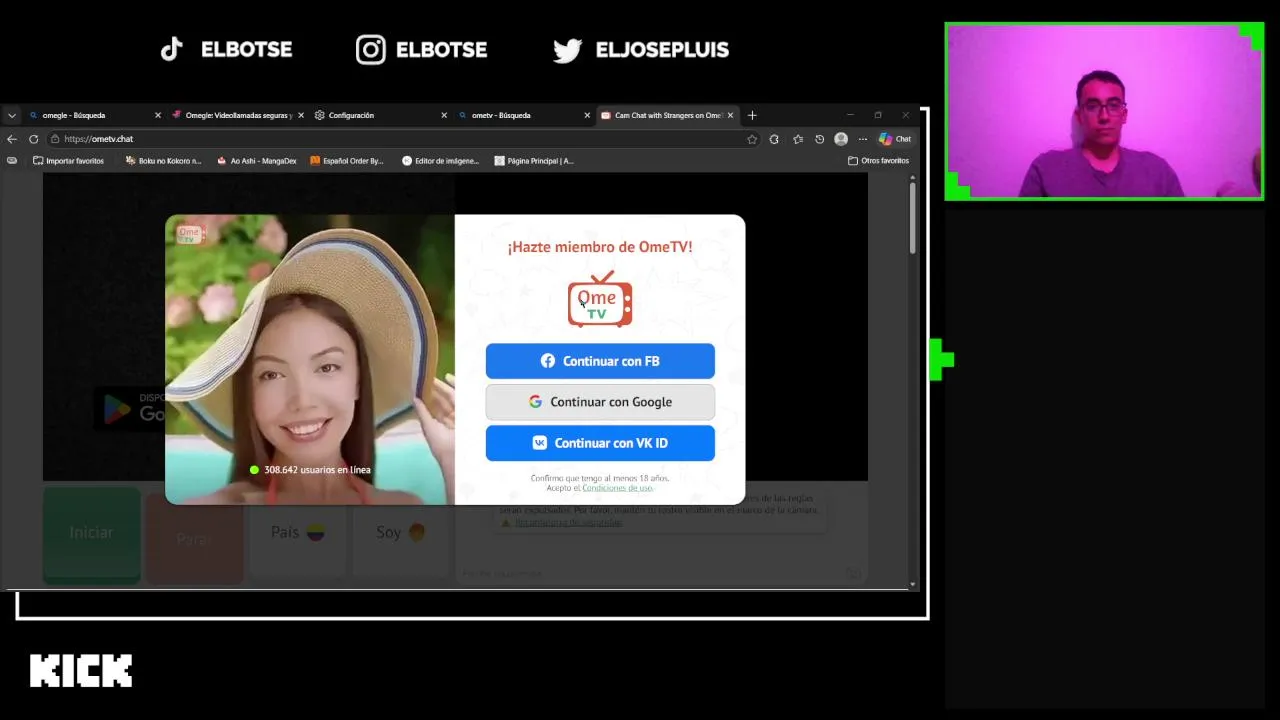1280x720 pixels.
Task: Click the streamer webcam feed
Action: 1104,111
